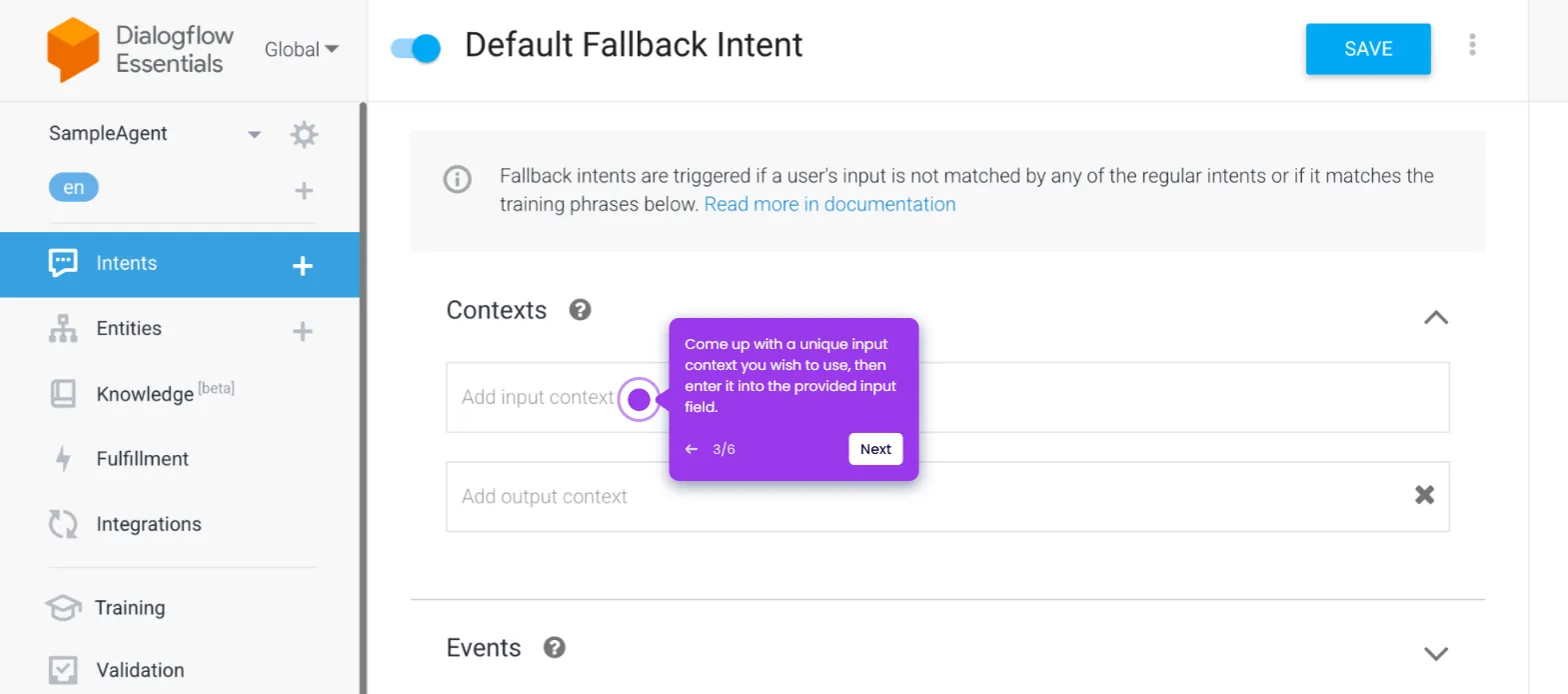Open agent settings gear icon

(304, 134)
